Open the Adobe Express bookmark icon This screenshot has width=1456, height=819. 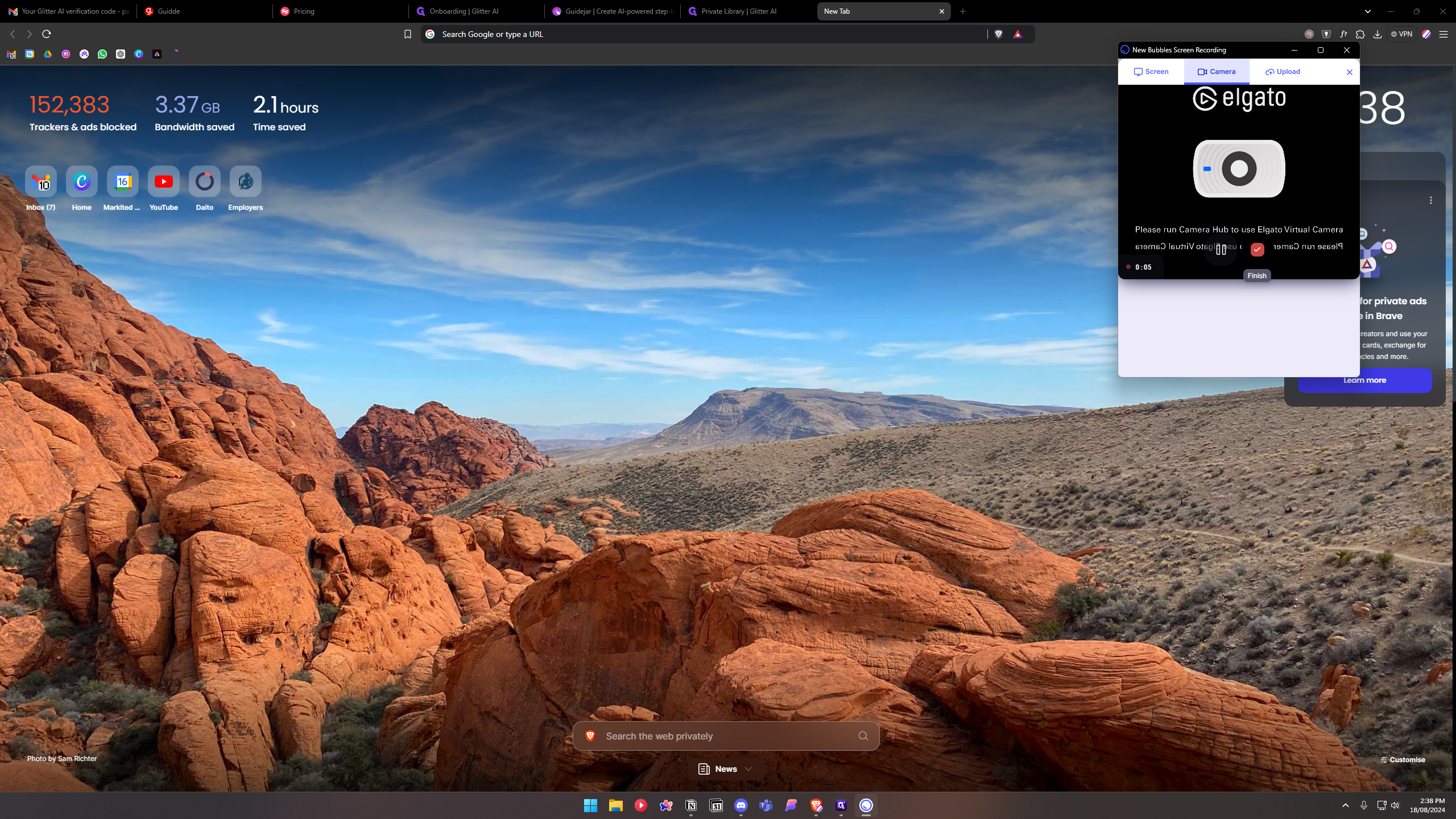[157, 54]
